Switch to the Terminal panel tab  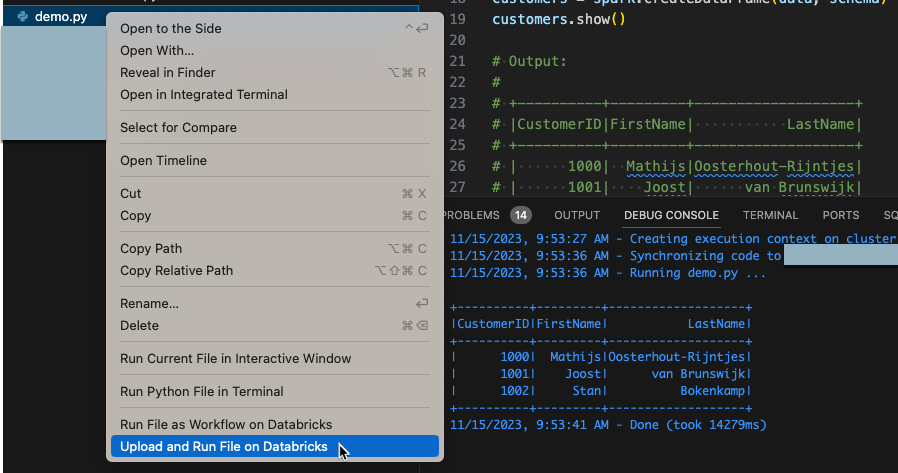tap(770, 215)
